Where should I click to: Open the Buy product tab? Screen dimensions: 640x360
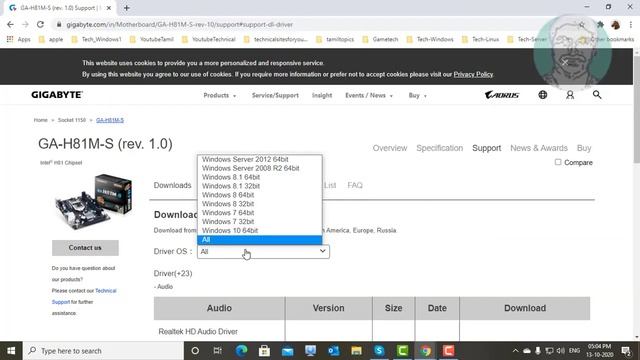584,148
